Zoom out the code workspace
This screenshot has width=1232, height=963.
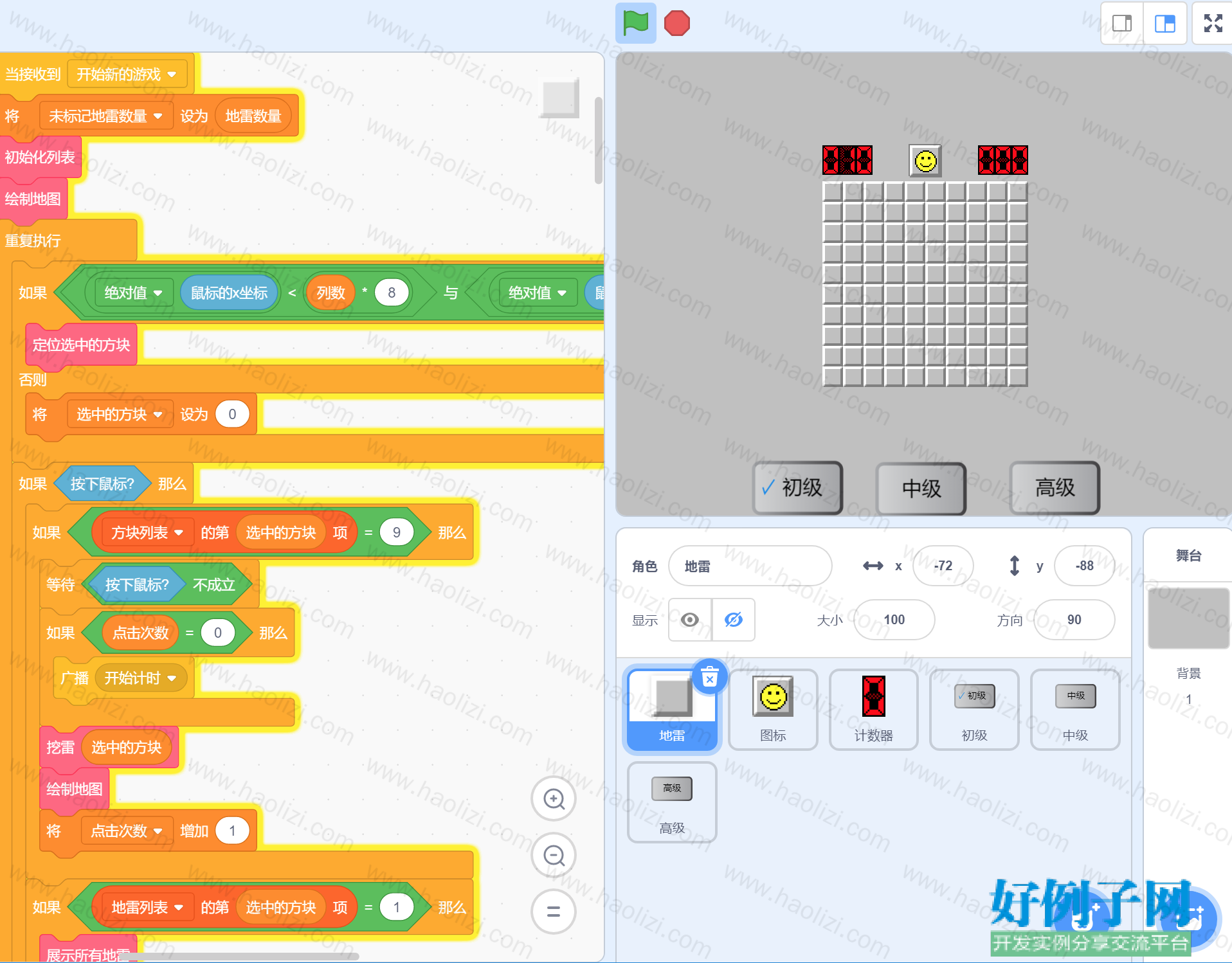[554, 856]
